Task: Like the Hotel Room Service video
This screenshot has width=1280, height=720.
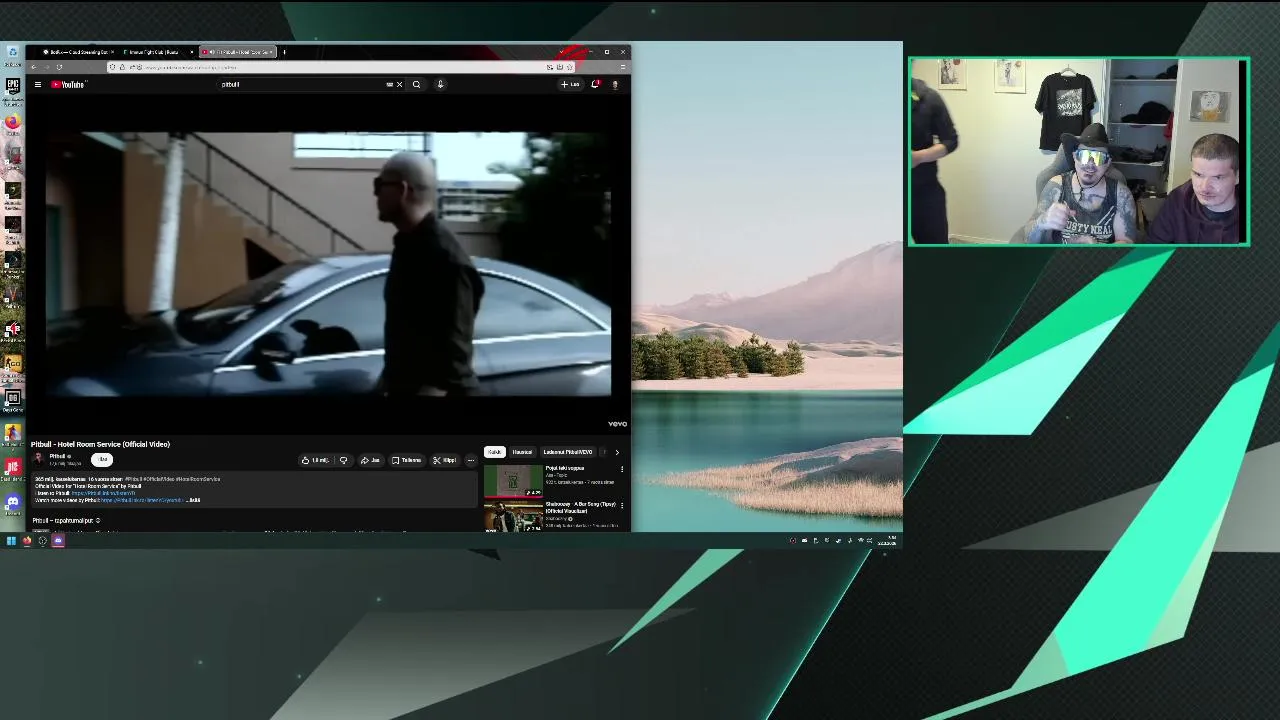Action: click(x=317, y=460)
